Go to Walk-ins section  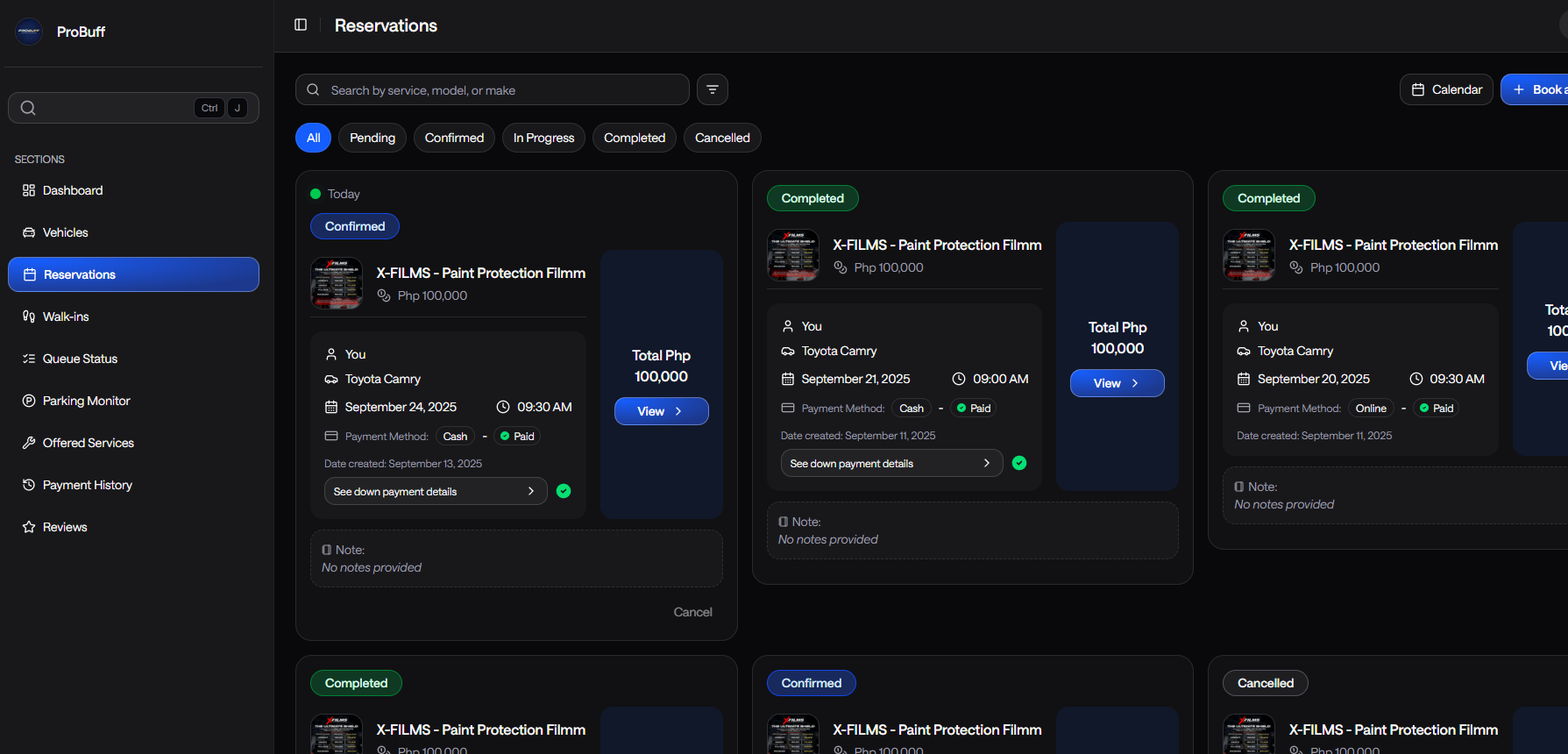coord(133,317)
